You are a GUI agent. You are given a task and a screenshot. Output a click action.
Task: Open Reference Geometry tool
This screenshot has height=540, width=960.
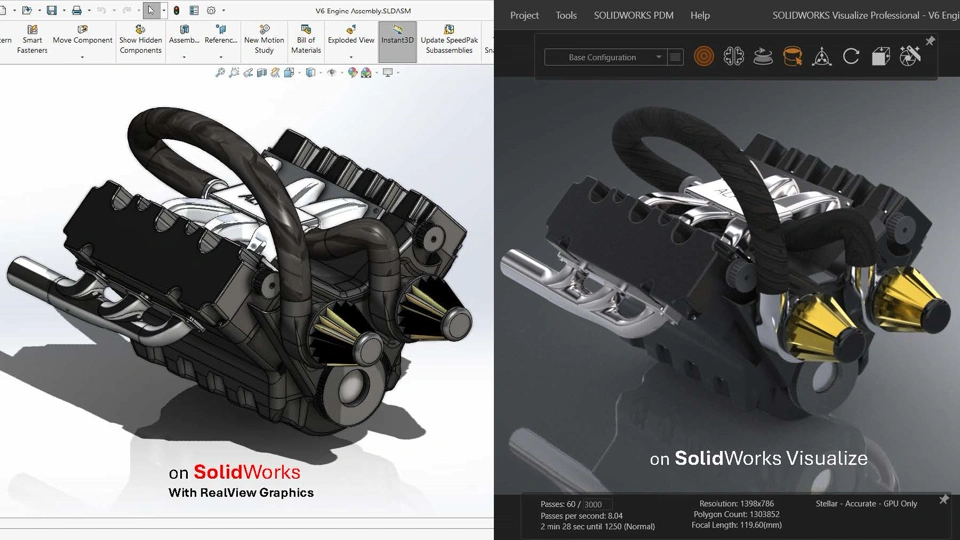click(221, 35)
